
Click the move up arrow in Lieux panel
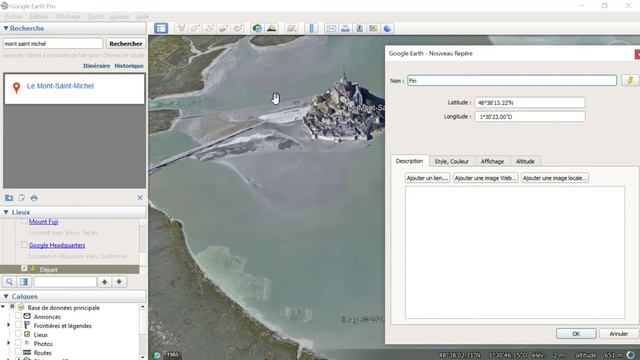click(104, 282)
